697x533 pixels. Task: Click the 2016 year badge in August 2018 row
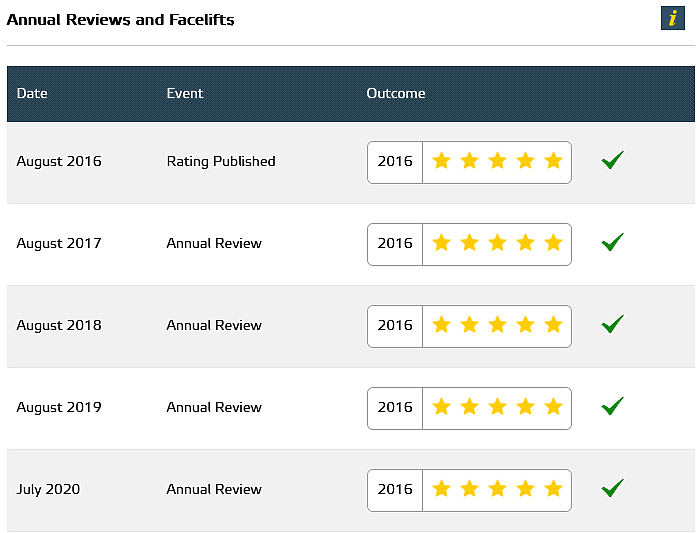click(x=395, y=325)
